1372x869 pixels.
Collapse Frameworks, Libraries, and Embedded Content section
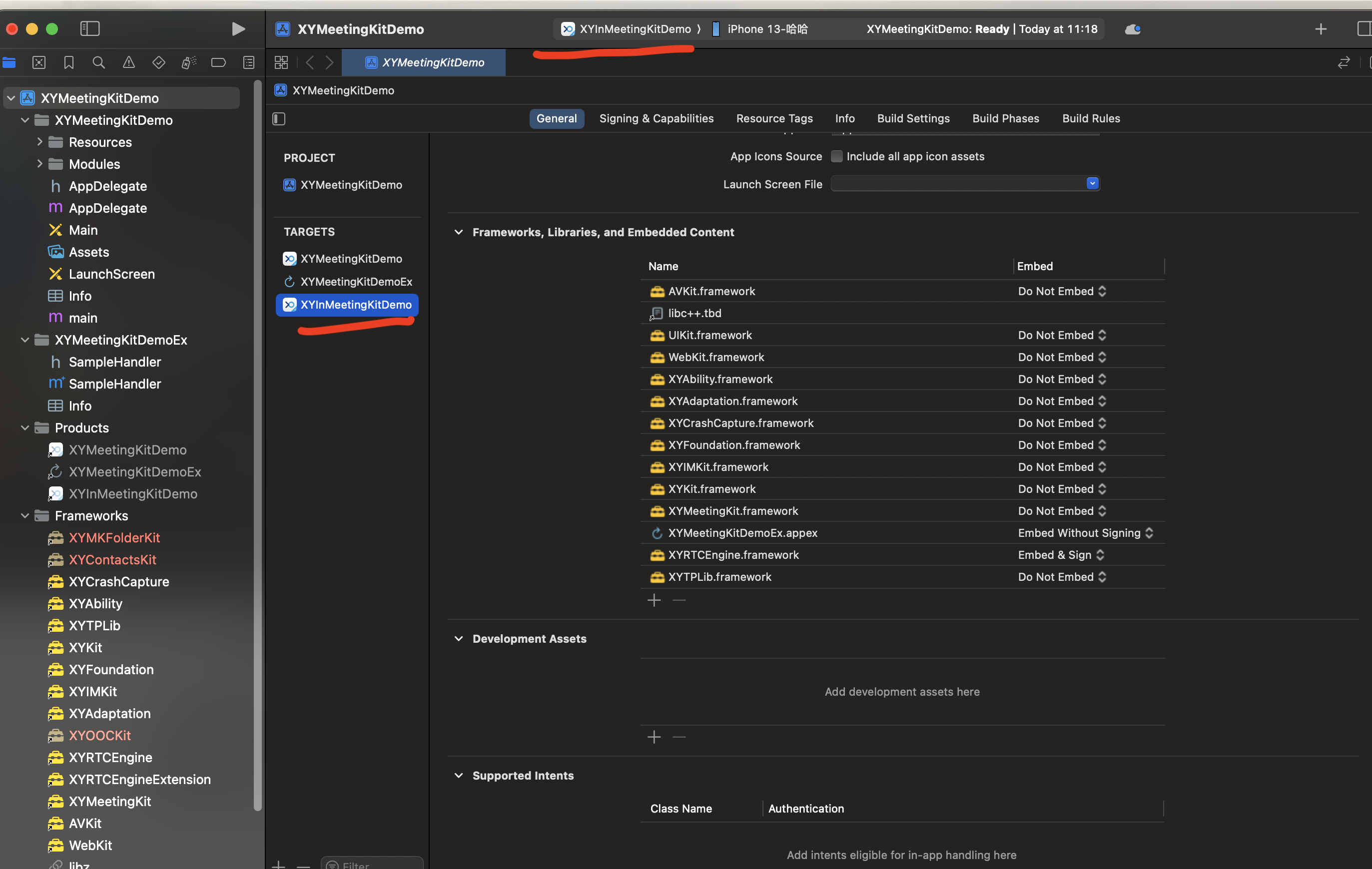point(459,232)
